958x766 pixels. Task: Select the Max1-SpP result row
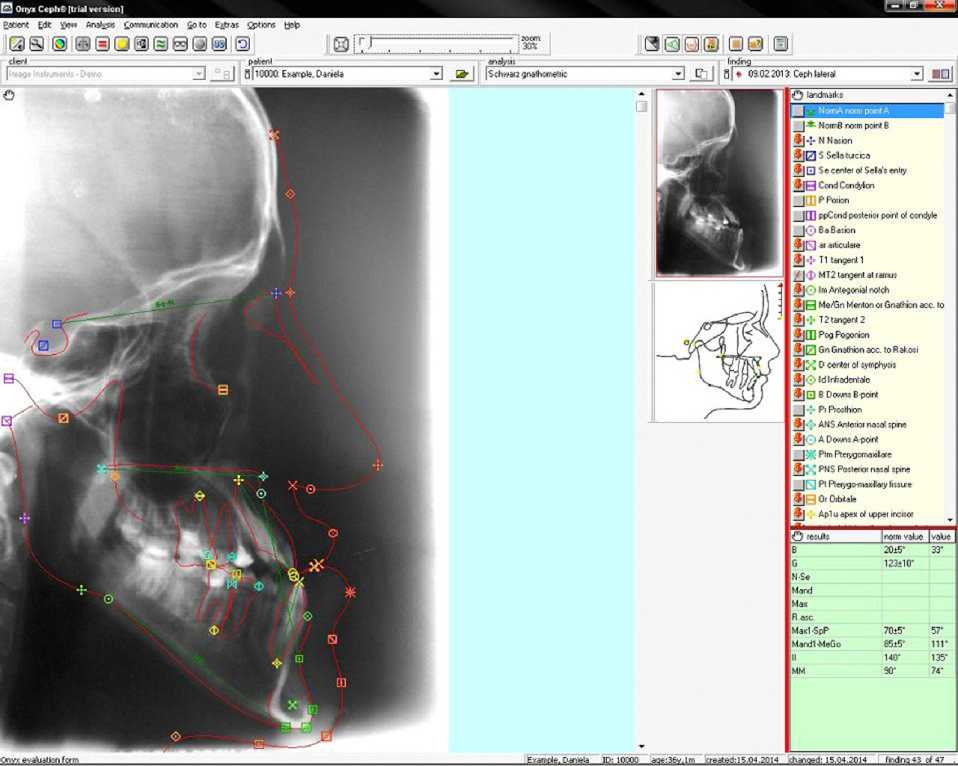click(x=872, y=630)
